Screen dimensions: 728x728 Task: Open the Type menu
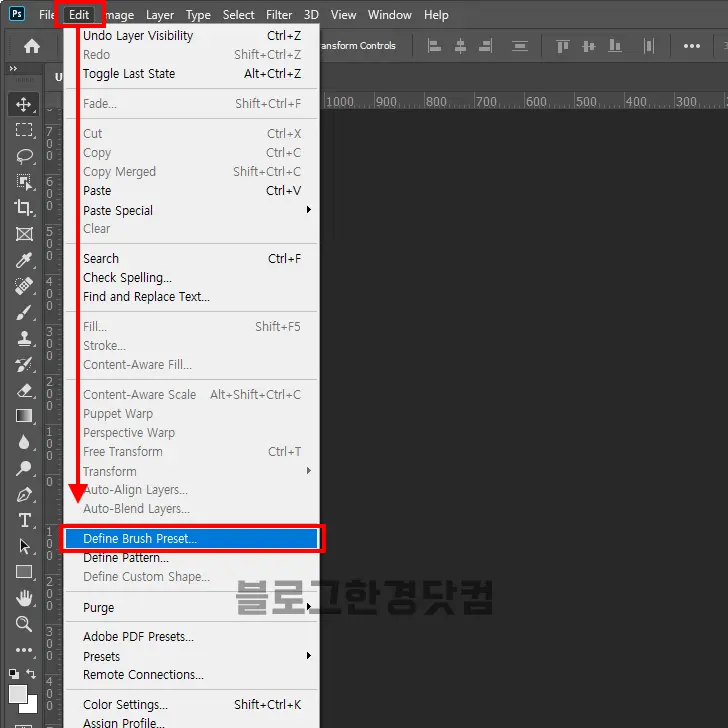198,15
